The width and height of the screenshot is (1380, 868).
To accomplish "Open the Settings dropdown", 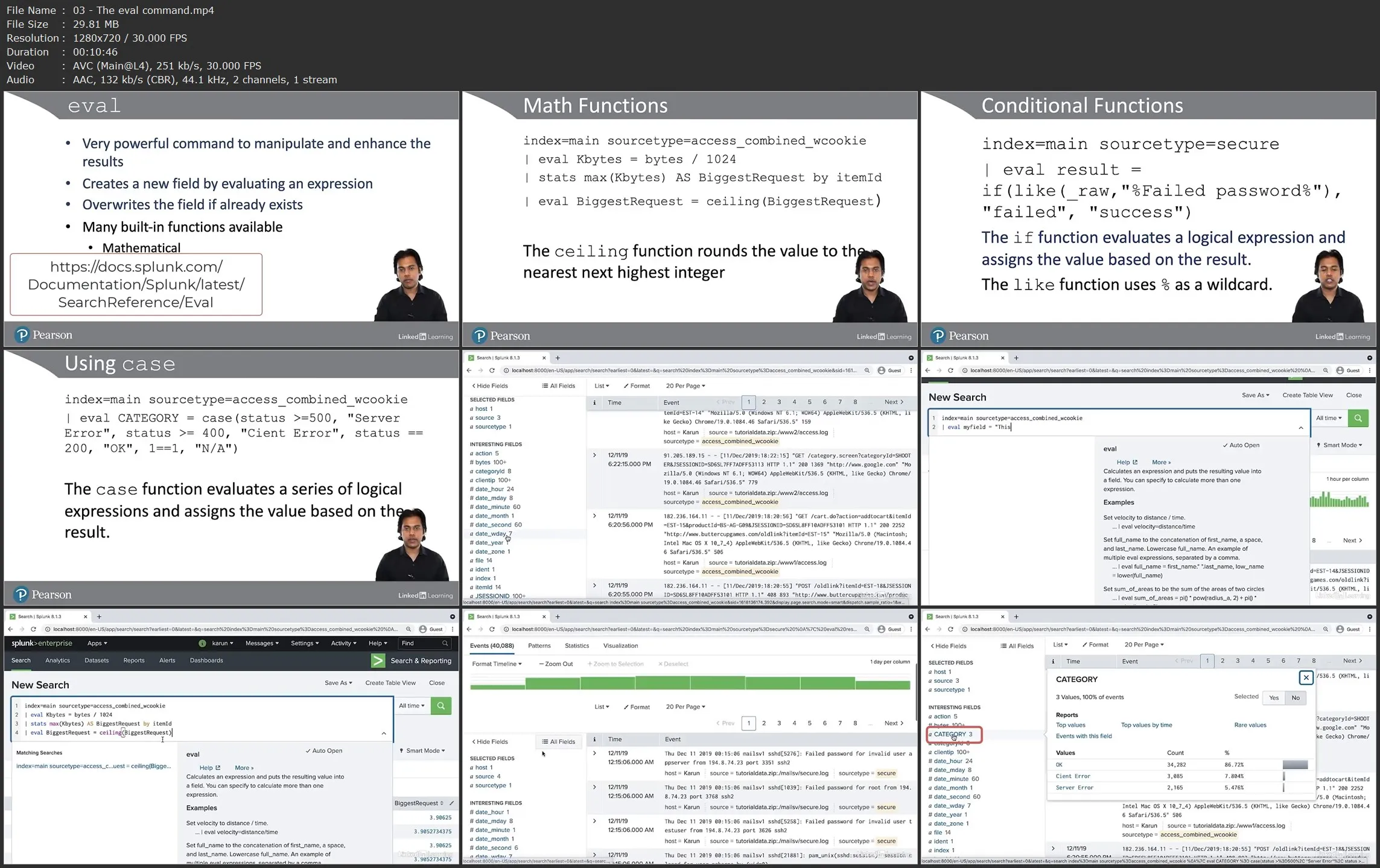I will coord(305,644).
